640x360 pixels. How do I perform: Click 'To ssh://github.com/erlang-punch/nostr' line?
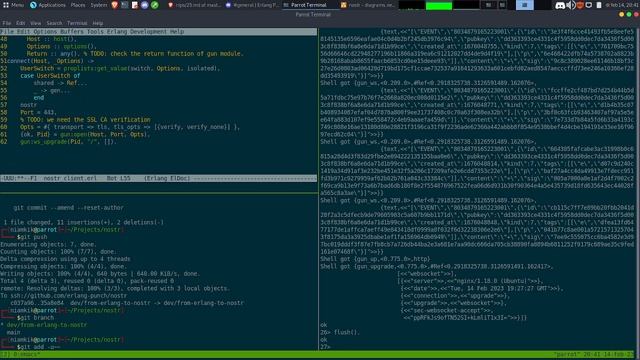63,296
